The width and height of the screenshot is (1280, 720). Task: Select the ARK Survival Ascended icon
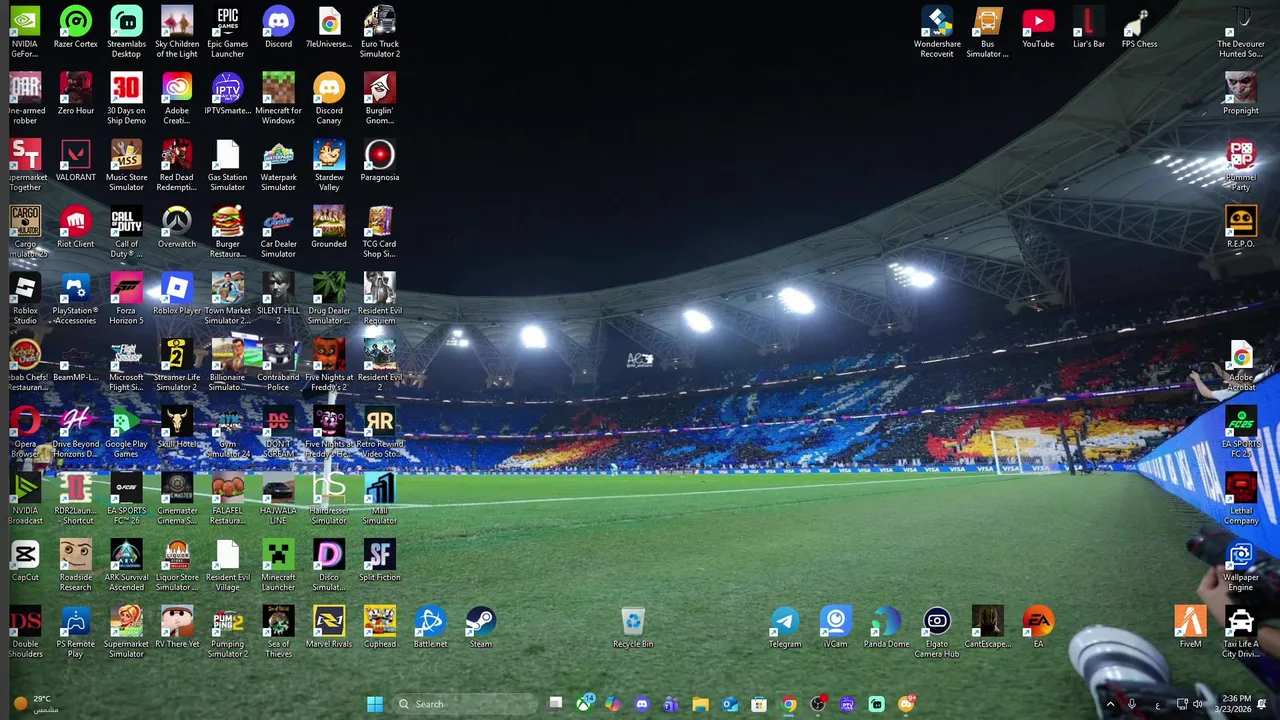pyautogui.click(x=126, y=566)
